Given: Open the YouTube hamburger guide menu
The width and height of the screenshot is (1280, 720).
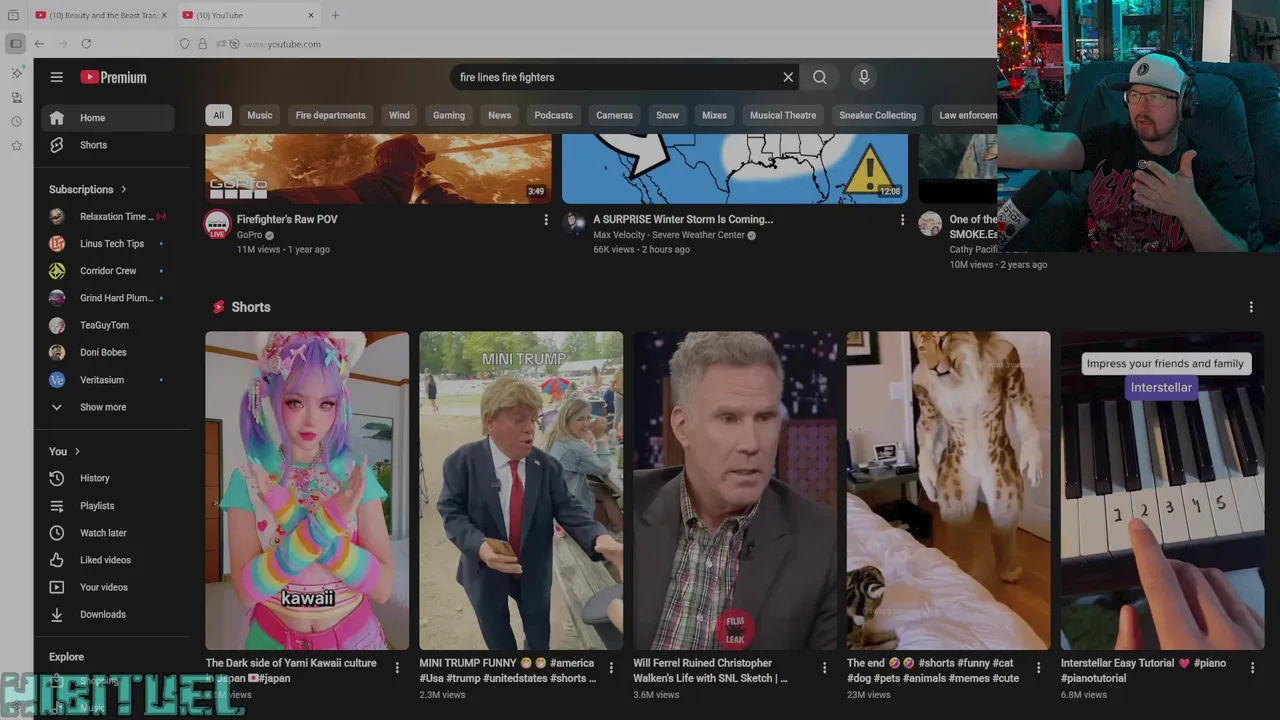Looking at the screenshot, I should pos(57,77).
